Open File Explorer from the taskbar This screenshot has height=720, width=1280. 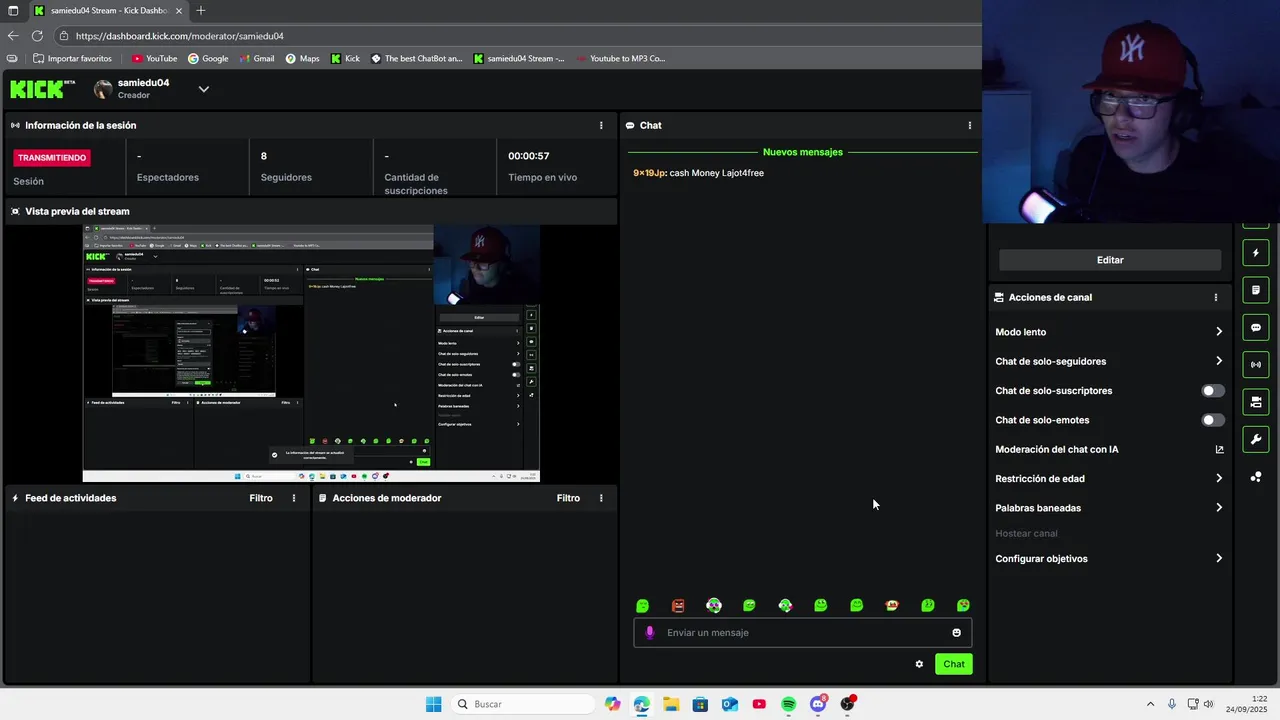pos(671,704)
